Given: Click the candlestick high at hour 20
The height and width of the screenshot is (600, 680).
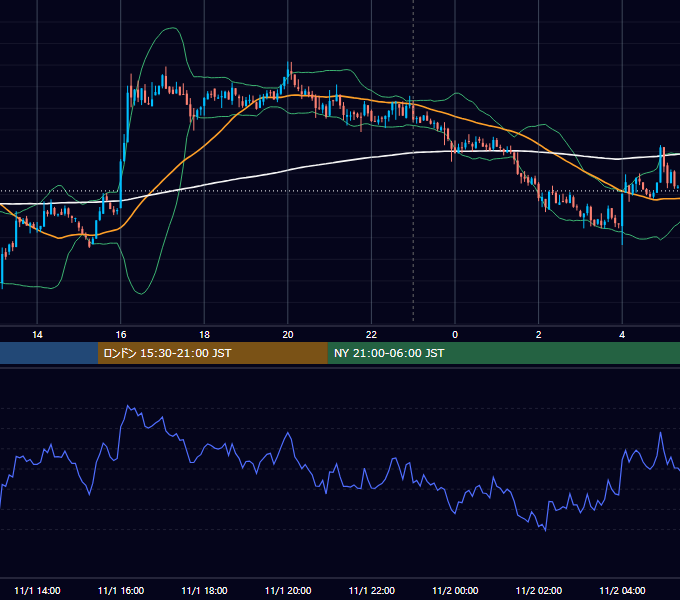Looking at the screenshot, I should pyautogui.click(x=289, y=63).
